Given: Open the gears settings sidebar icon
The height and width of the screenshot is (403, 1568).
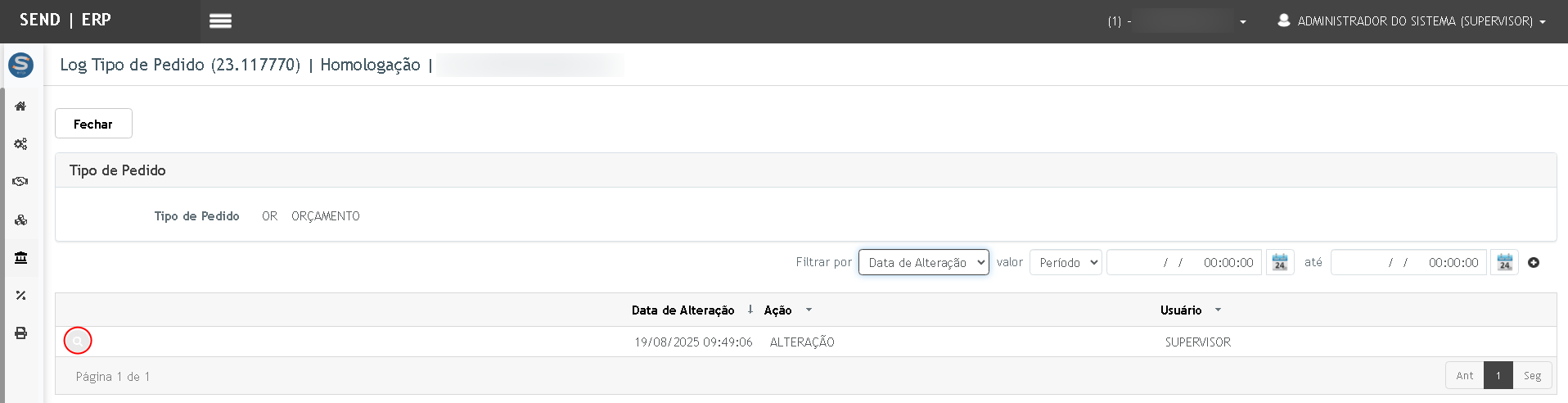Looking at the screenshot, I should coord(20,144).
